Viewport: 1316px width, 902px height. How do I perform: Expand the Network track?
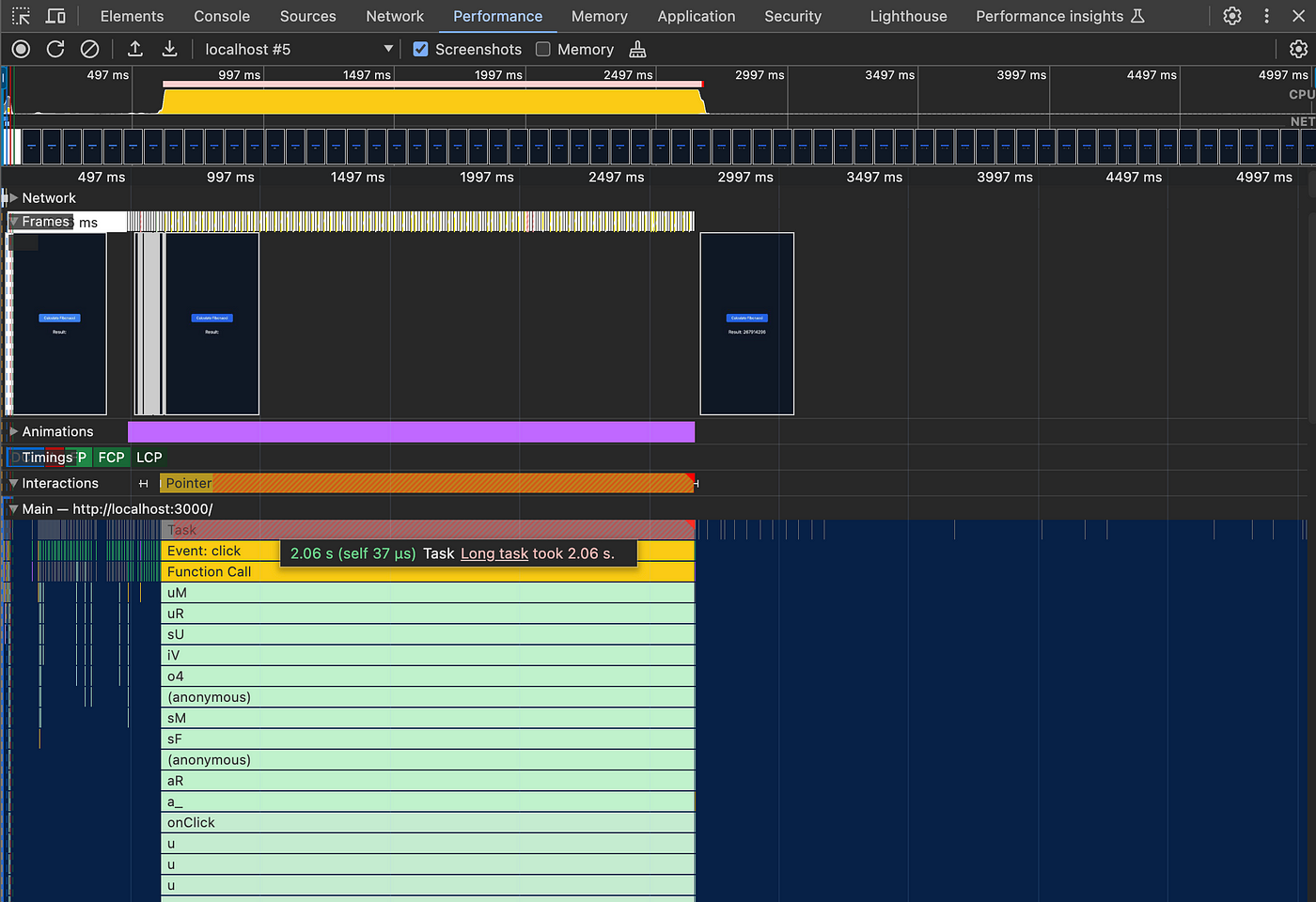click(x=13, y=198)
